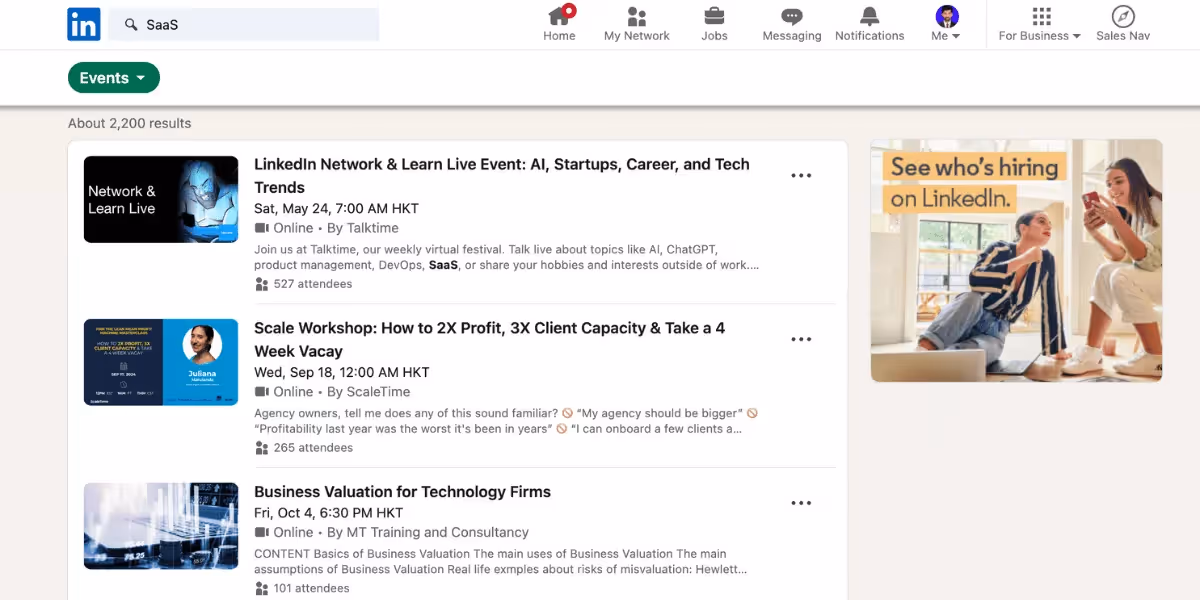Click '527 attendees' text
1200x600 pixels.
pos(313,284)
